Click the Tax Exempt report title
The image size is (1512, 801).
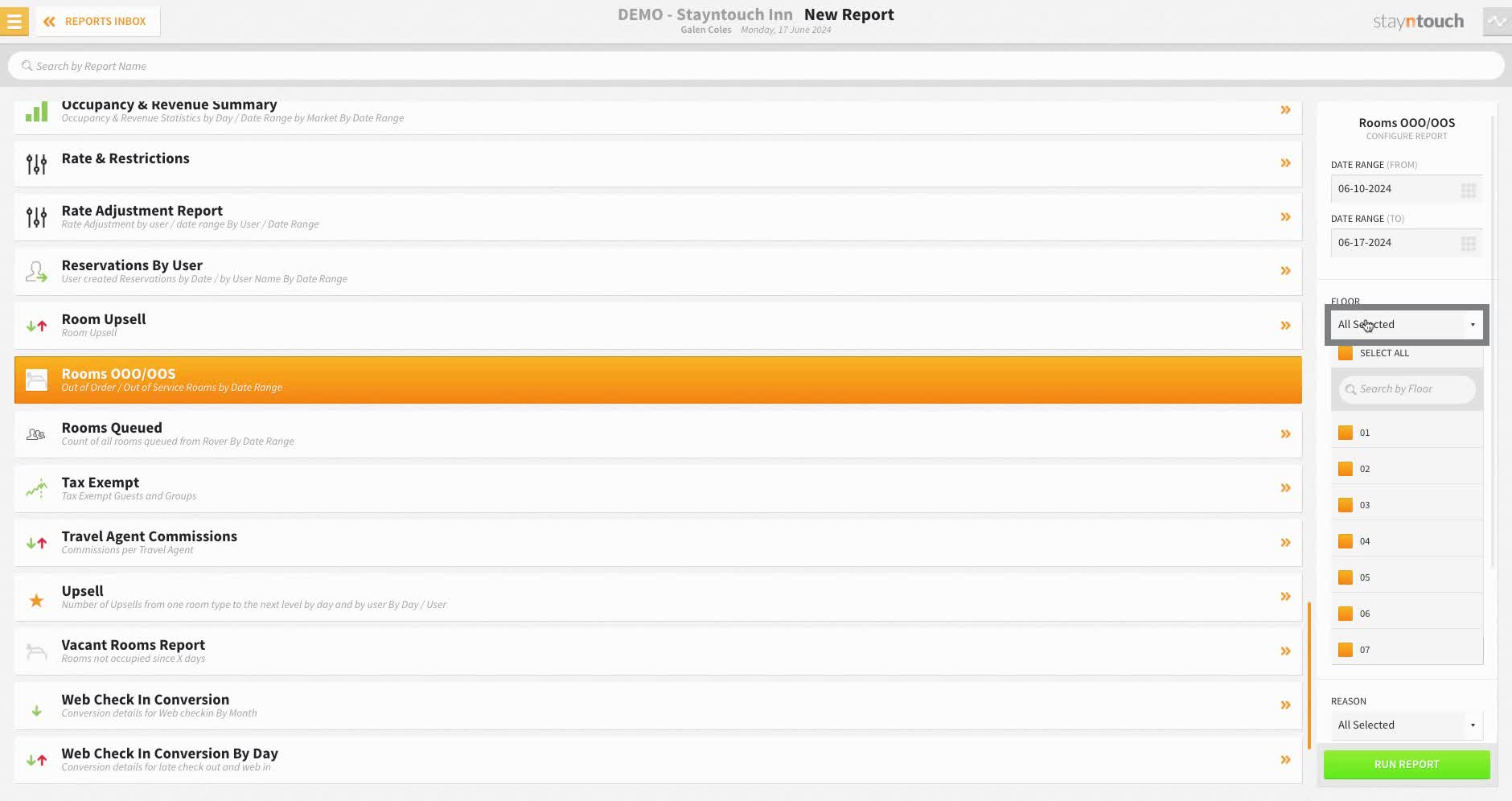pos(101,483)
